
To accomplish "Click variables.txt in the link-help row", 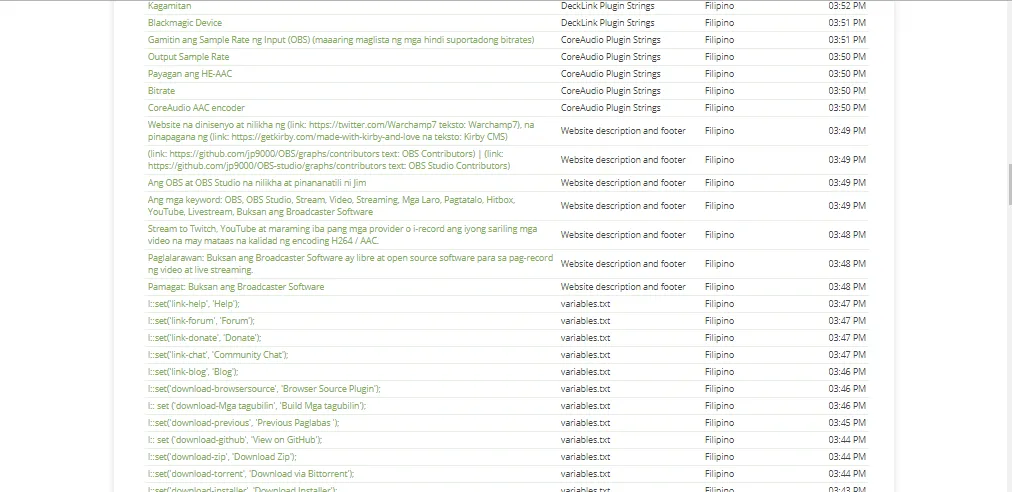I will coord(585,304).
